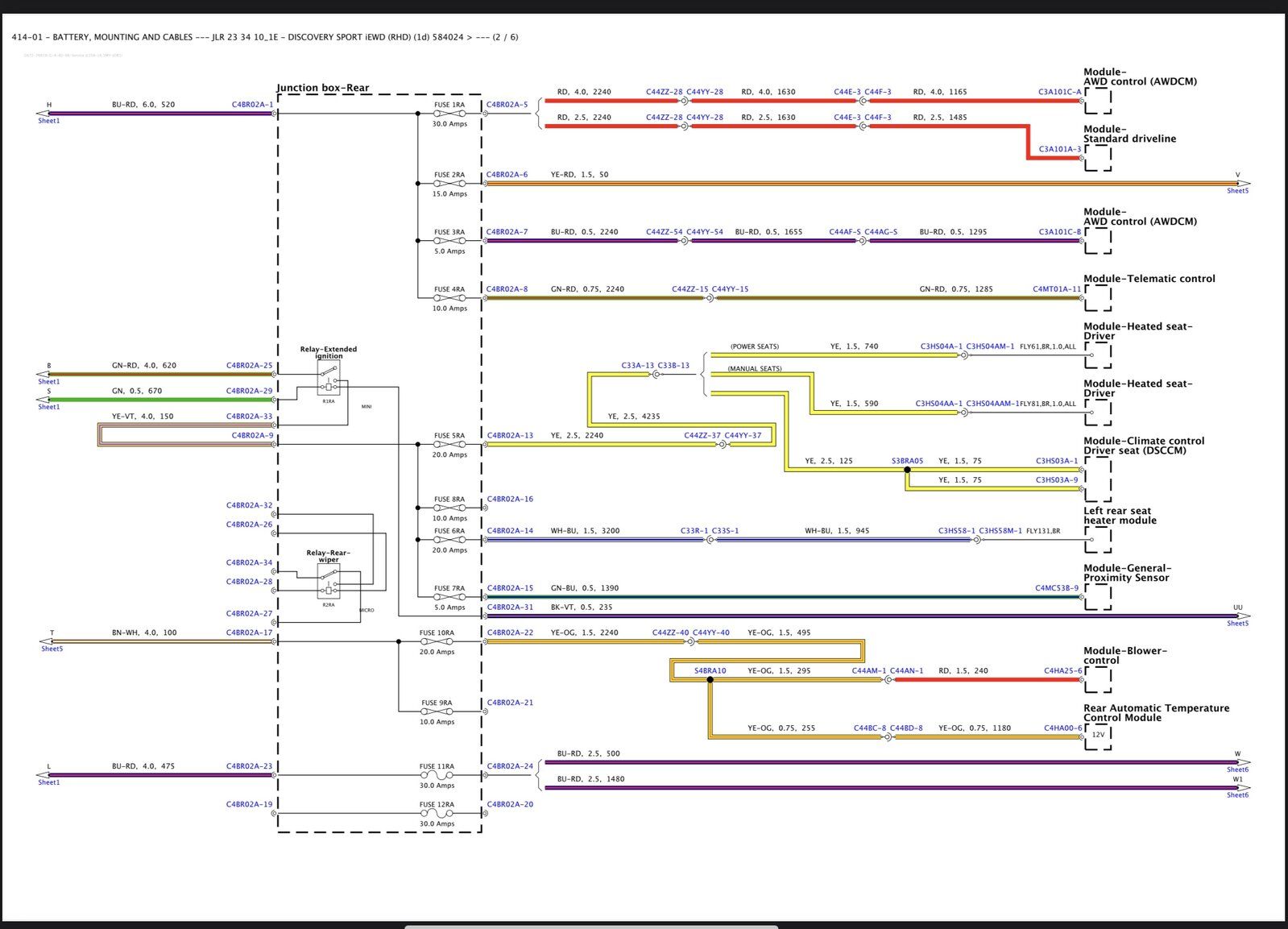Click the L off-page reference arrow
Viewport: 1288px width, 929px height.
(43, 775)
